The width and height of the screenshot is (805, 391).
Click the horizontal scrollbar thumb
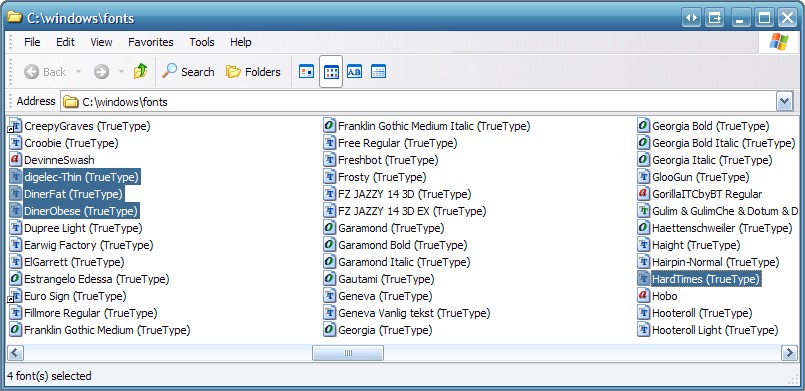pyautogui.click(x=348, y=353)
